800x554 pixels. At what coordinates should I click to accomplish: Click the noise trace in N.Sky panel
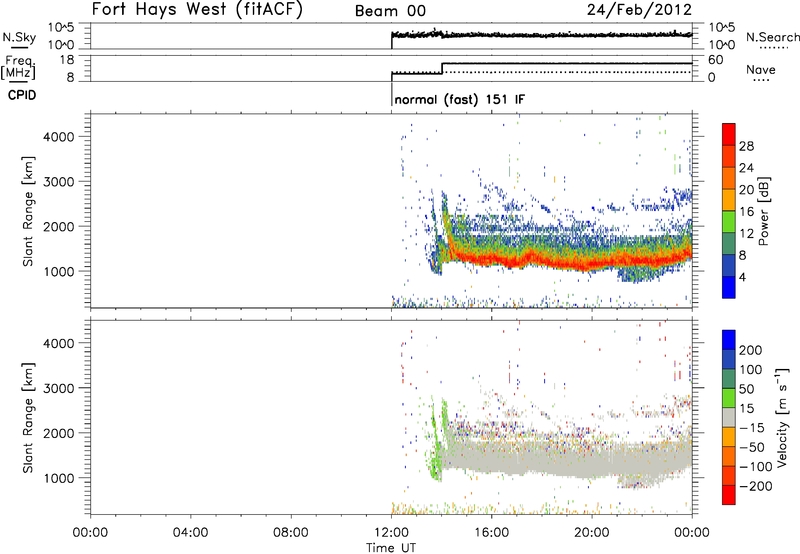[541, 35]
